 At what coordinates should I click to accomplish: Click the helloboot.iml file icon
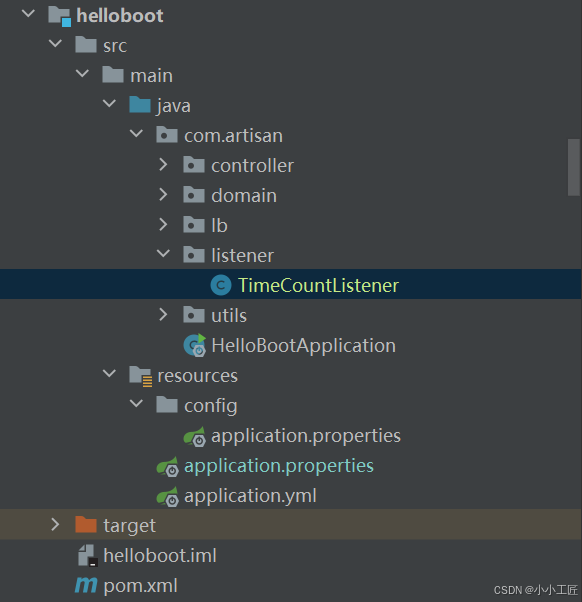tap(88, 556)
